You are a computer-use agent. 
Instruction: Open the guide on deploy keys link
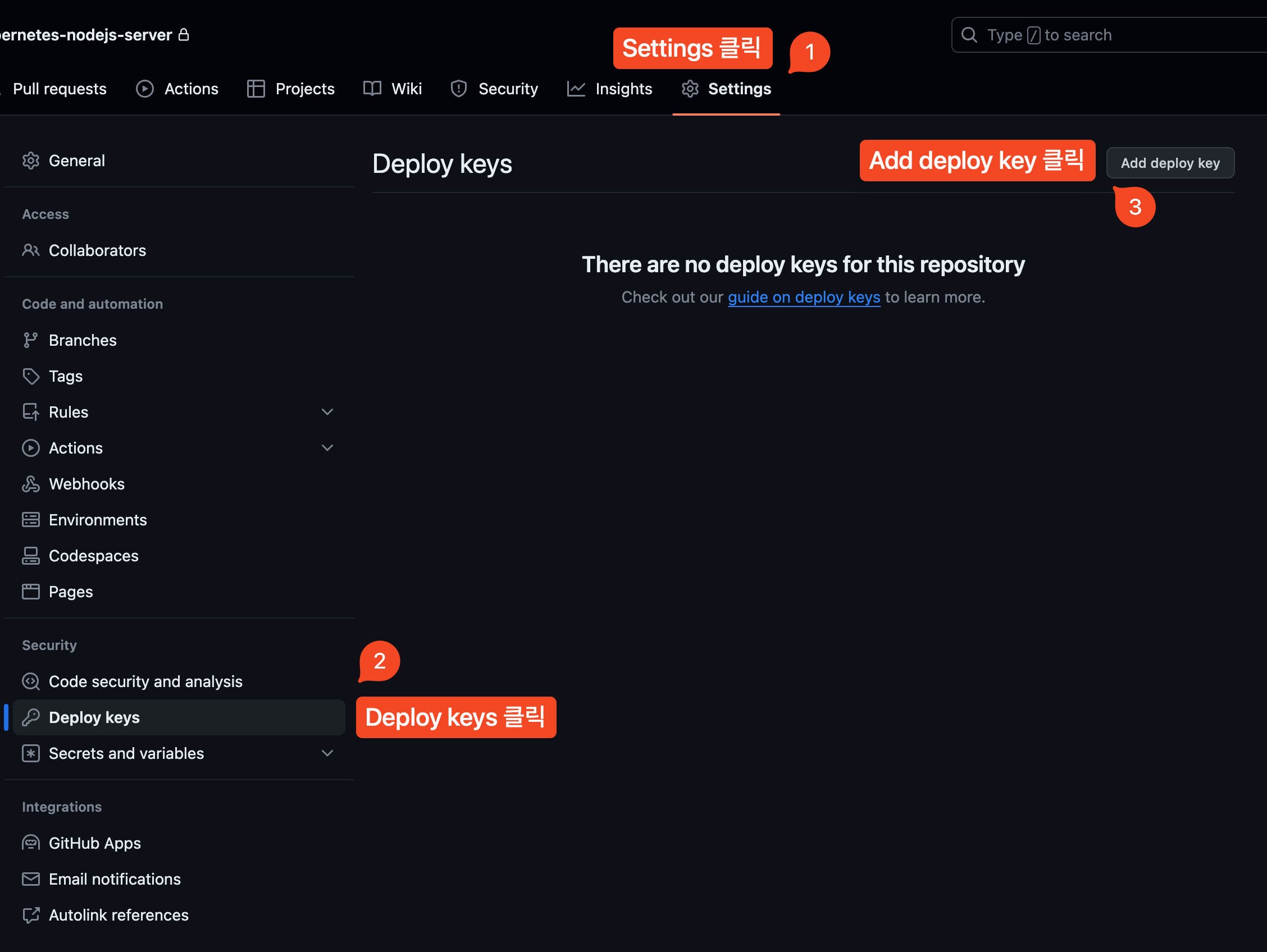click(x=804, y=297)
